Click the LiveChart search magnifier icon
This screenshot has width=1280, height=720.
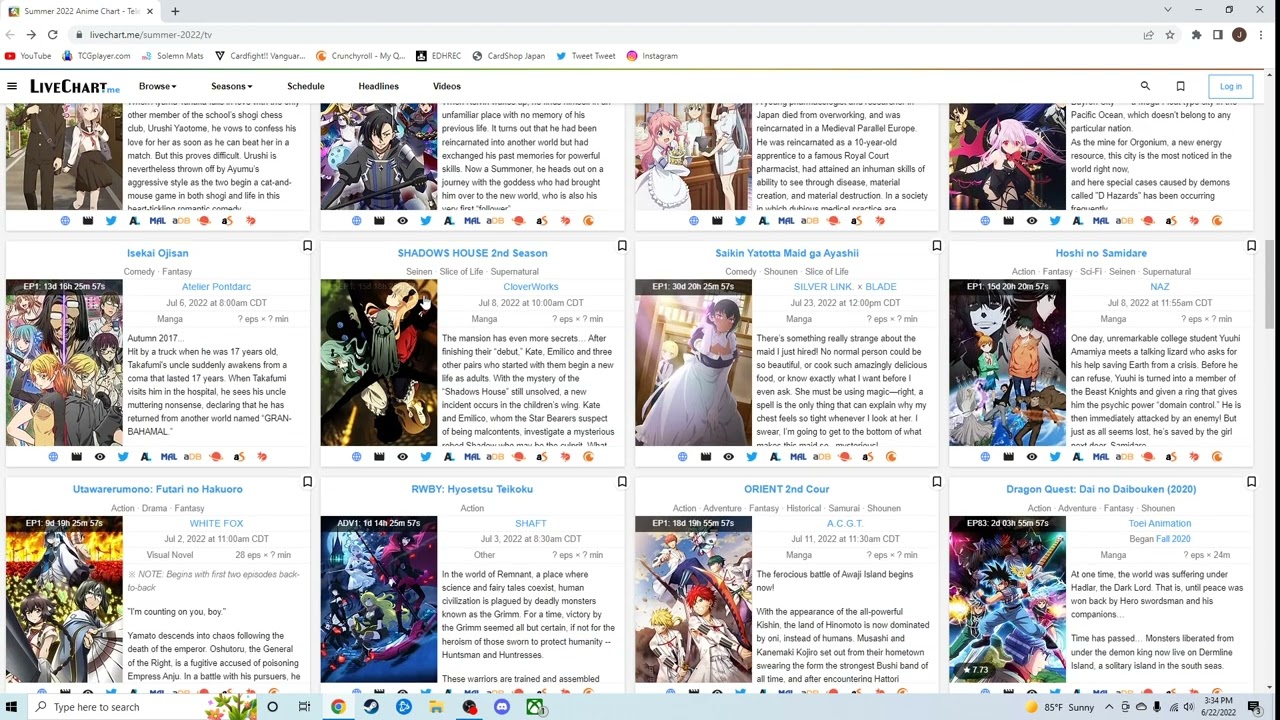pyautogui.click(x=1145, y=86)
